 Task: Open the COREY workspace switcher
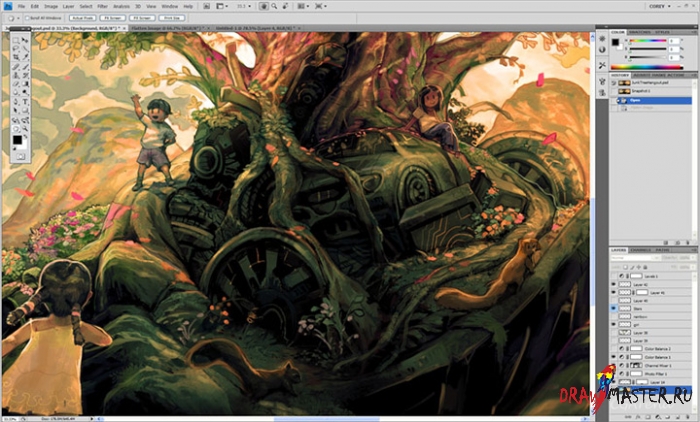point(659,6)
